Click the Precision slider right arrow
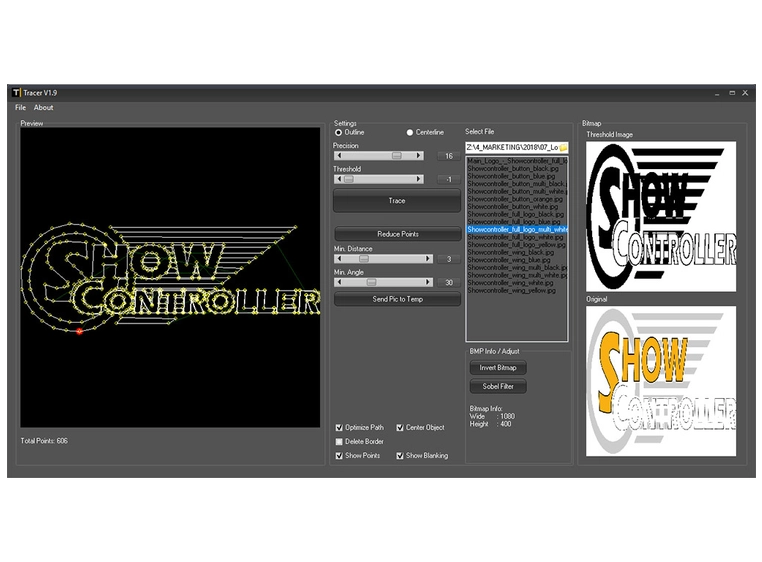 [x=418, y=156]
